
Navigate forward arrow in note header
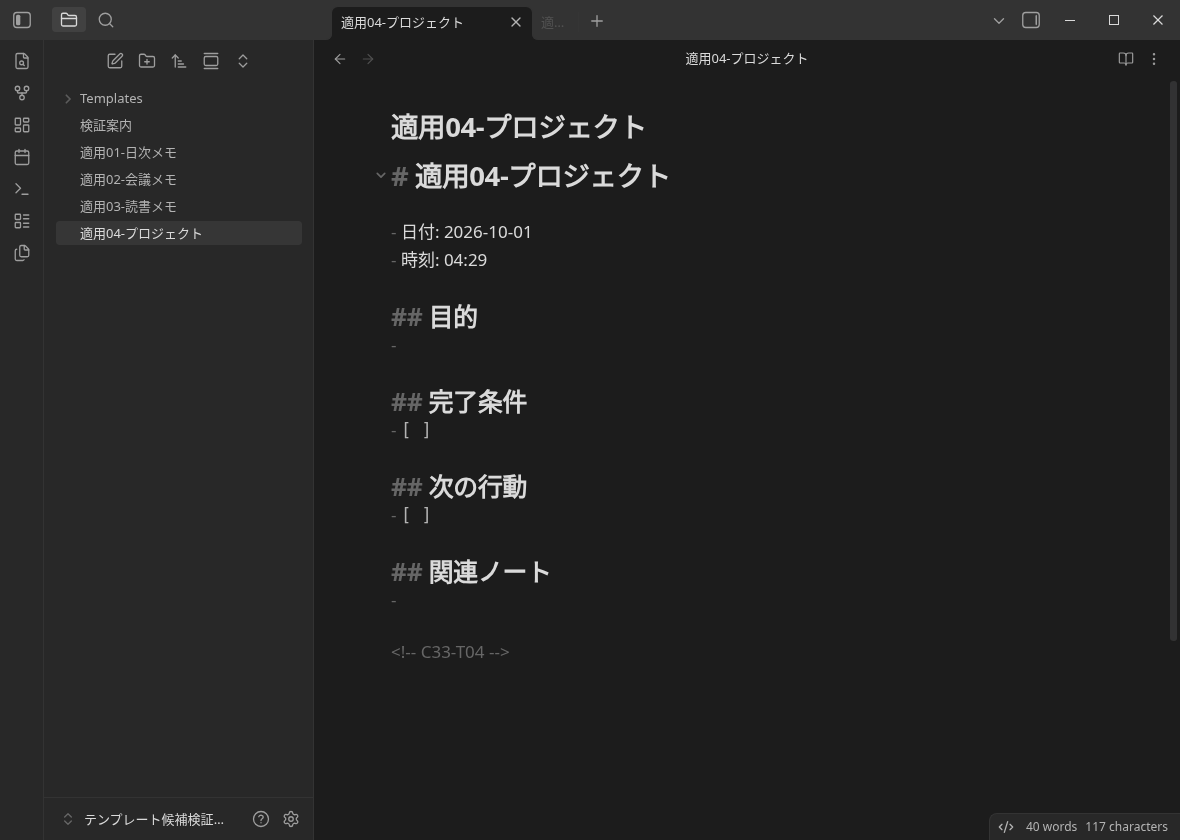368,59
